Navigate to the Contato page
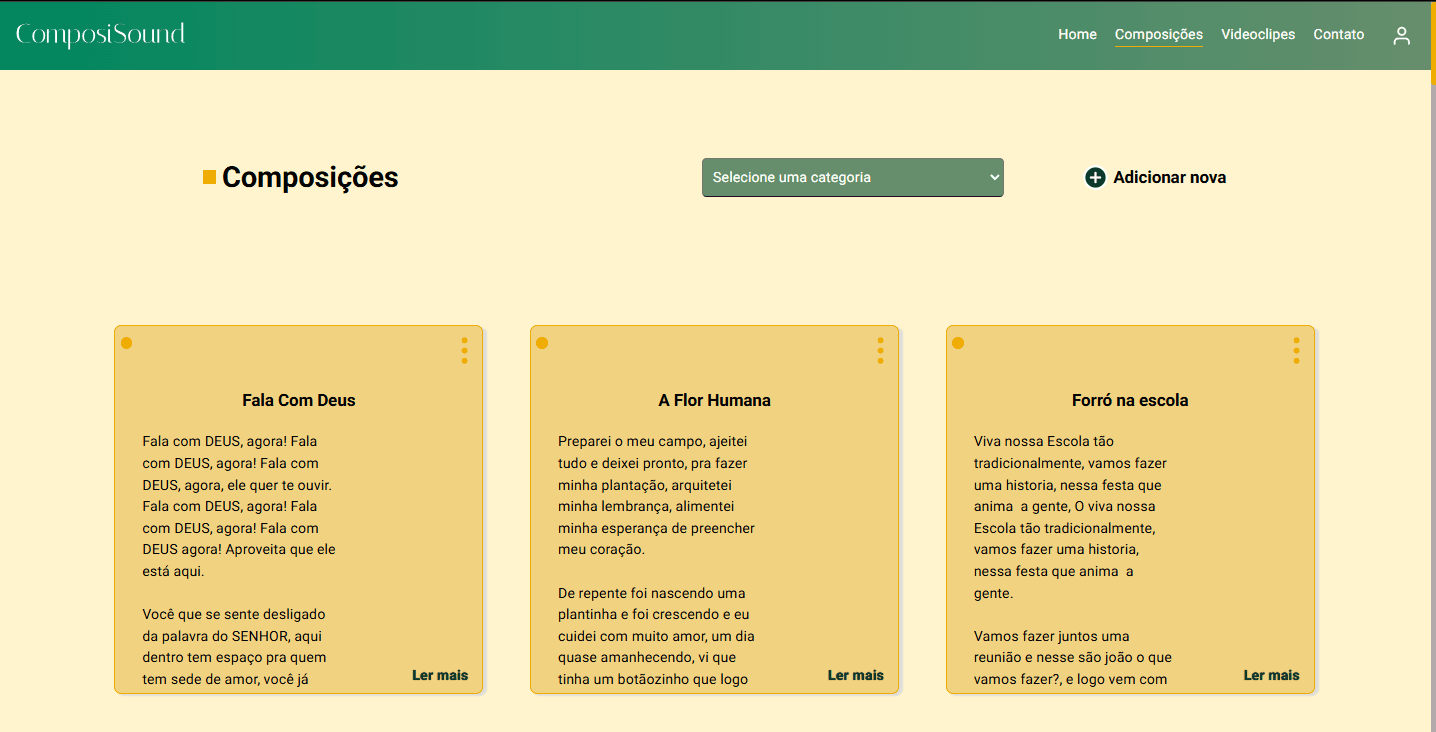This screenshot has height=732, width=1436. tap(1338, 34)
